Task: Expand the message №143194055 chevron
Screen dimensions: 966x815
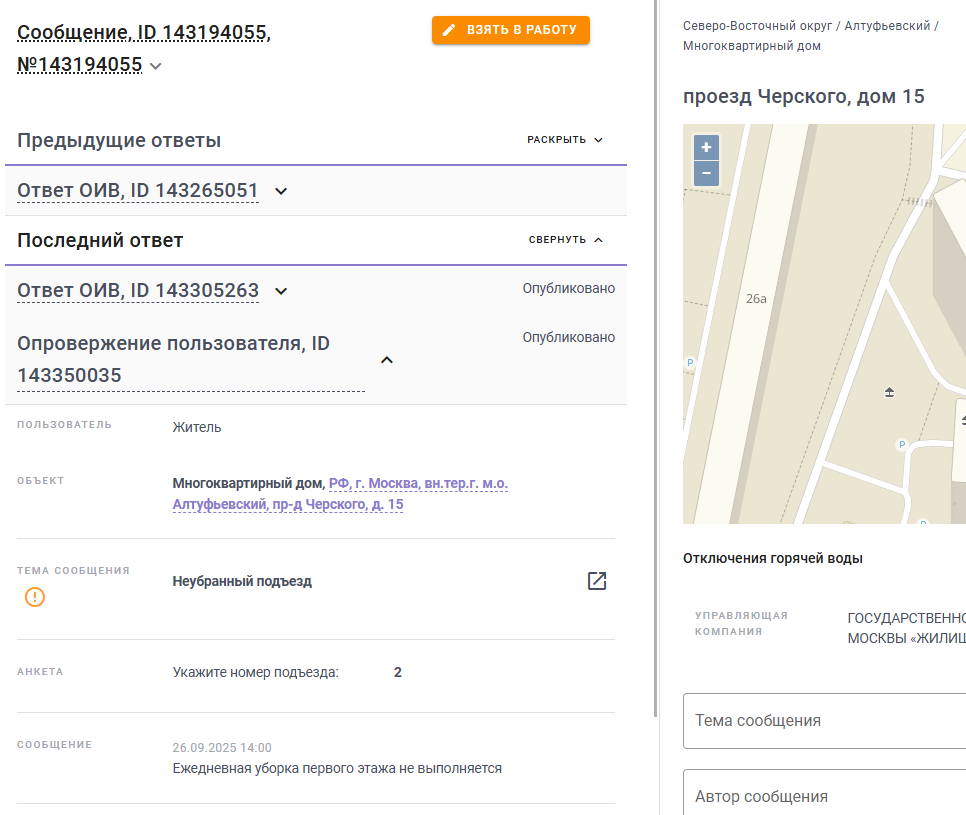Action: point(156,66)
